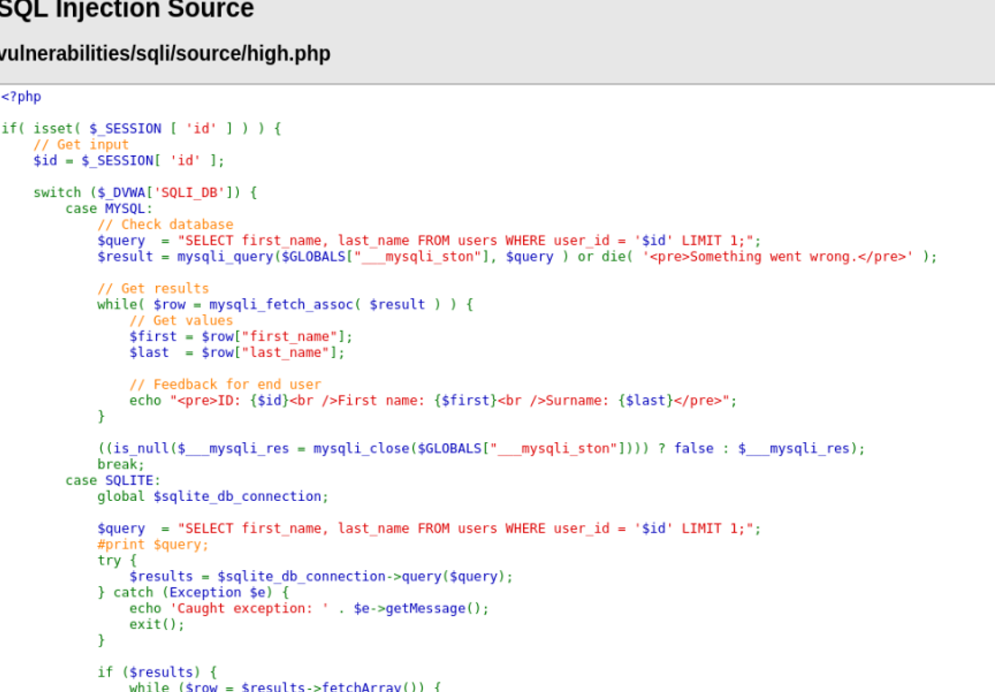Viewport: 995px width, 693px height.
Task: Click the $query SELECT line above #print $query
Action: tap(429, 529)
